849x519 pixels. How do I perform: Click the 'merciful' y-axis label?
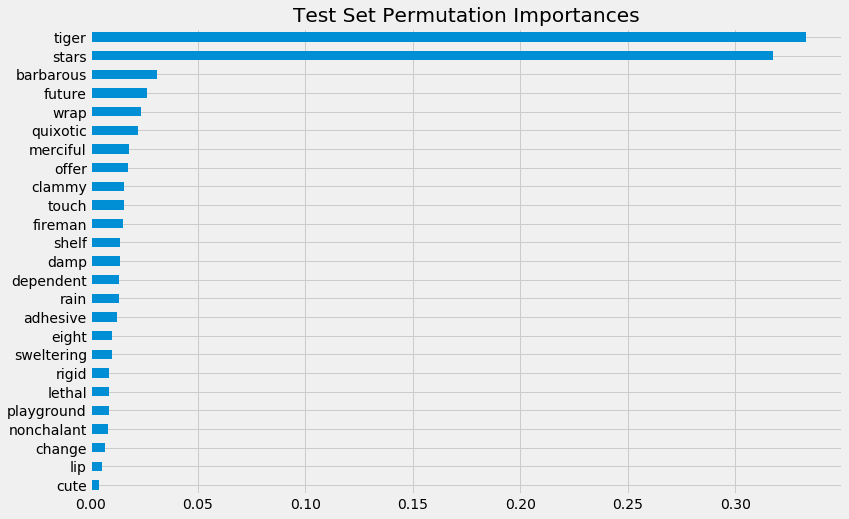pyautogui.click(x=58, y=149)
